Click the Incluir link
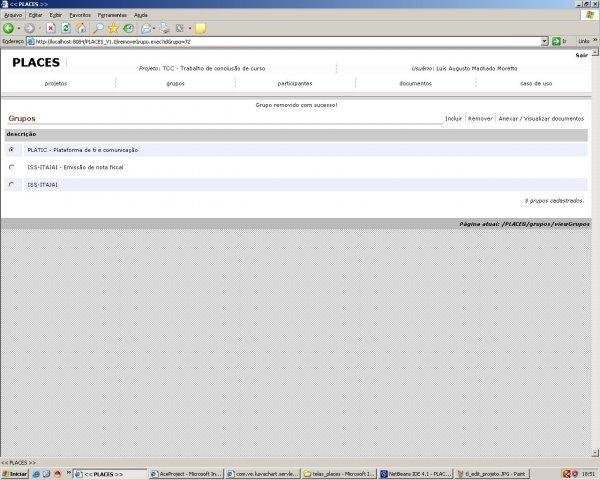The image size is (600, 480). (454, 119)
